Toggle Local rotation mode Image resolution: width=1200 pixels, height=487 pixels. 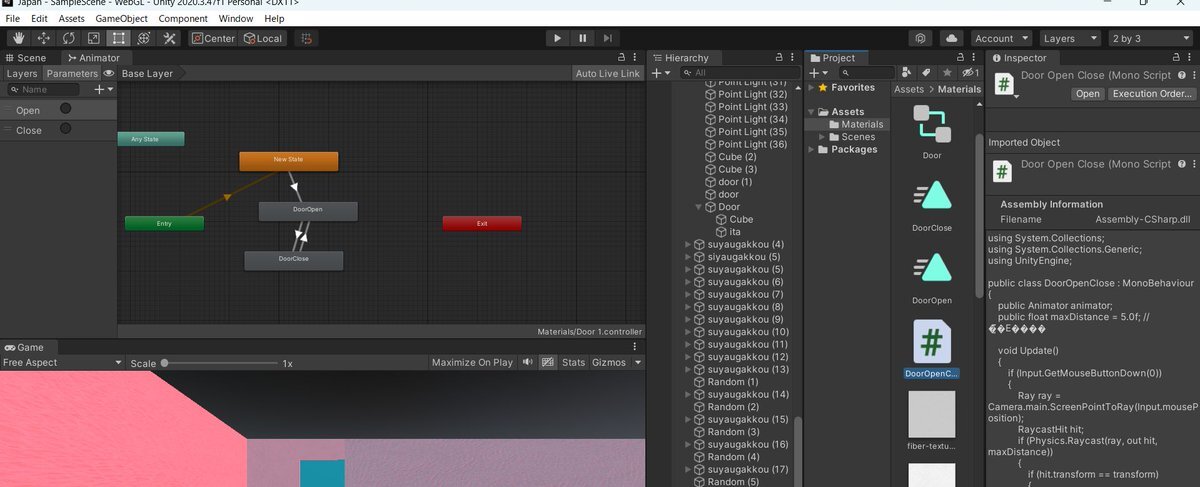pos(262,38)
